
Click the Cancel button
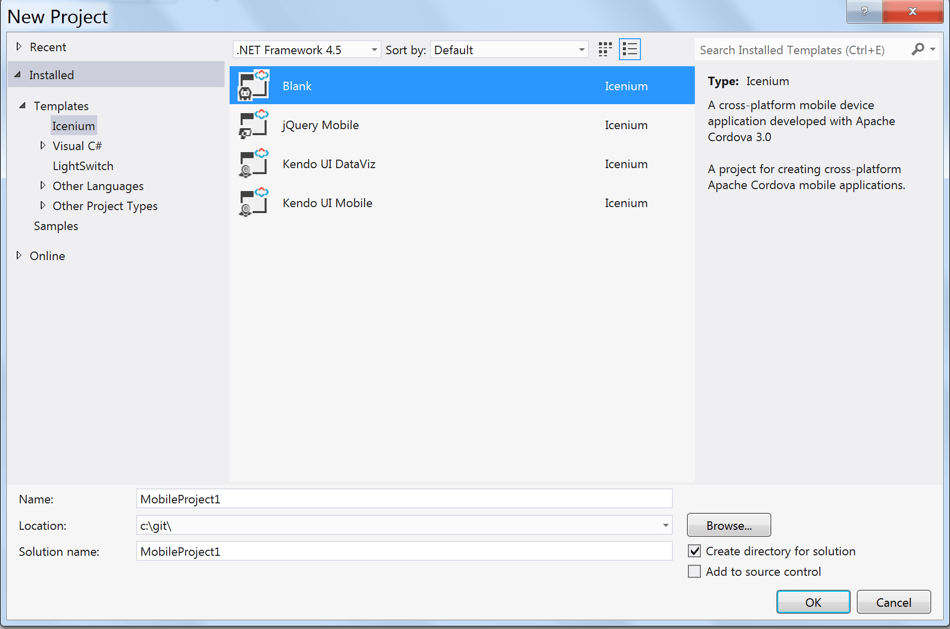[x=894, y=602]
